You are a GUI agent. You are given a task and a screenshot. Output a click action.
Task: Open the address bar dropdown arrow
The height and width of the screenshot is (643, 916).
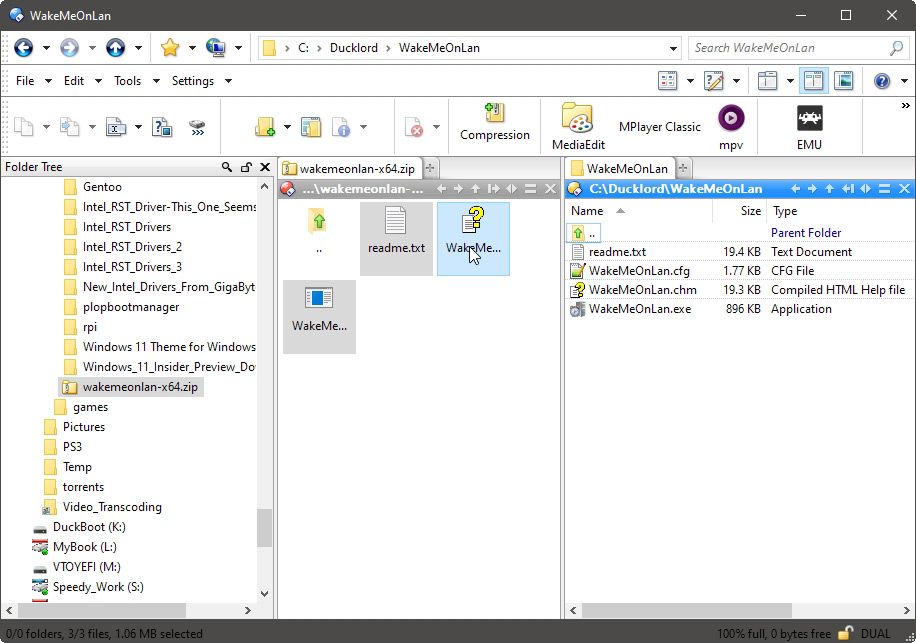click(x=672, y=47)
